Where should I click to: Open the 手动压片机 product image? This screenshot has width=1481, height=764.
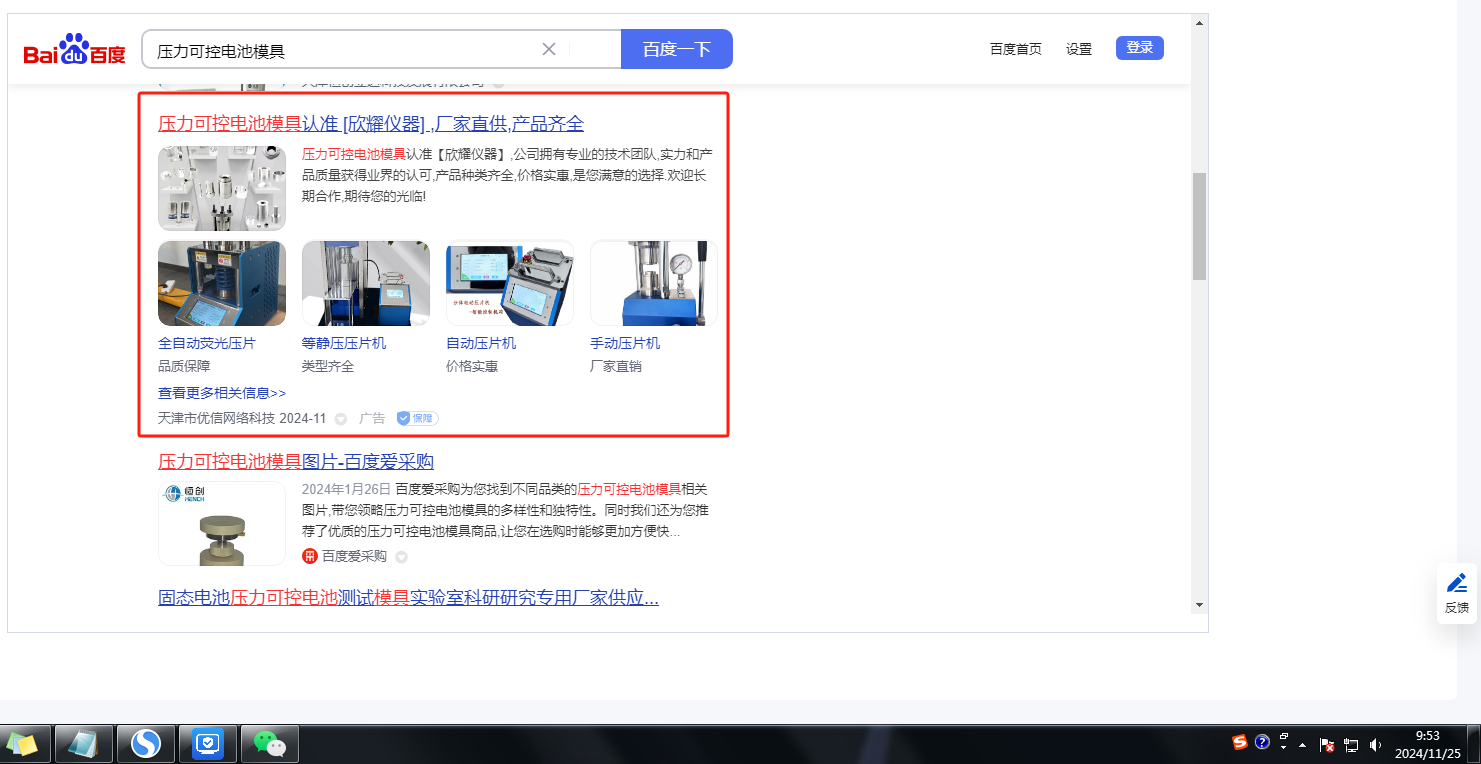point(654,283)
